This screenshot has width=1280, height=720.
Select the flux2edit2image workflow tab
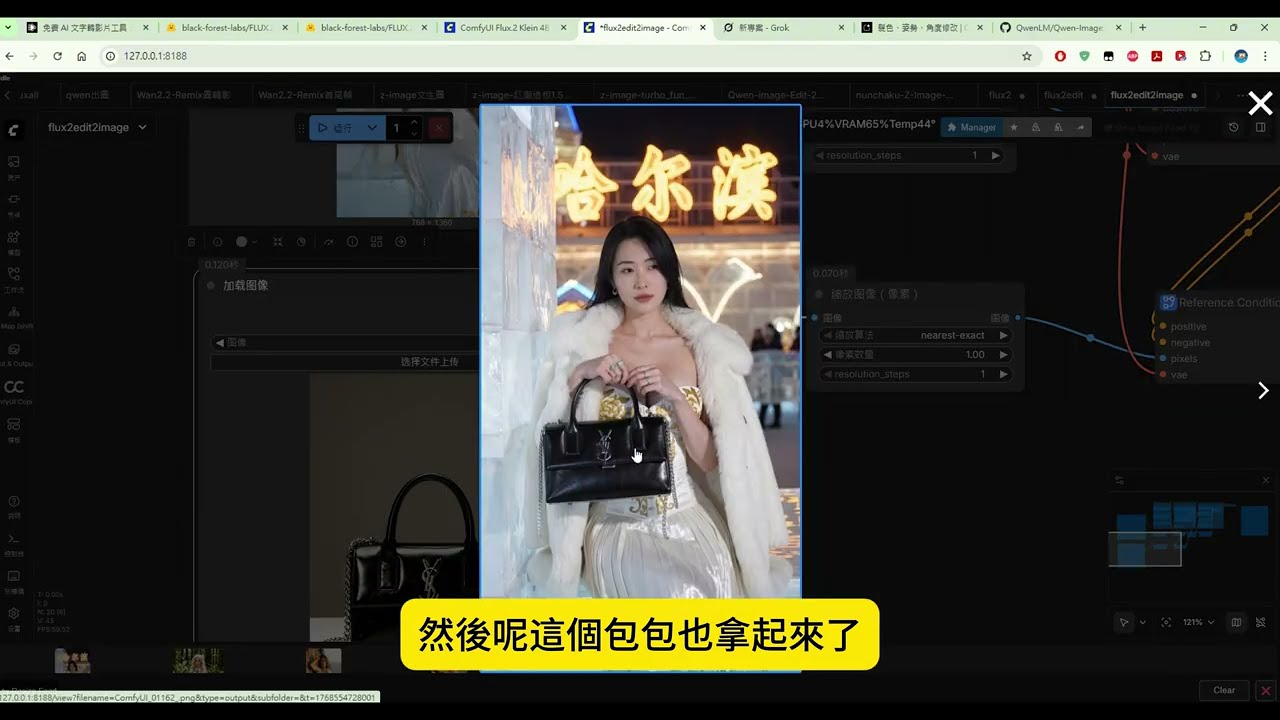pos(1146,95)
